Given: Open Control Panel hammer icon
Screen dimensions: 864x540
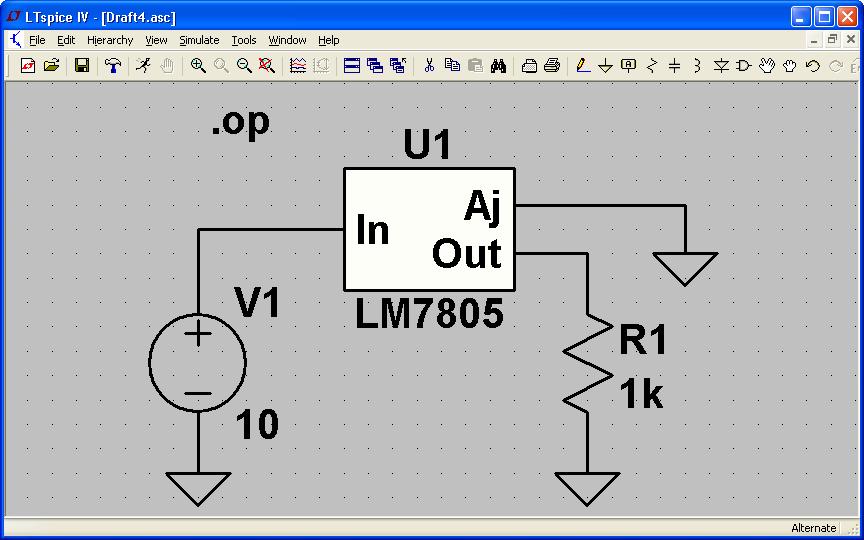Looking at the screenshot, I should (113, 66).
